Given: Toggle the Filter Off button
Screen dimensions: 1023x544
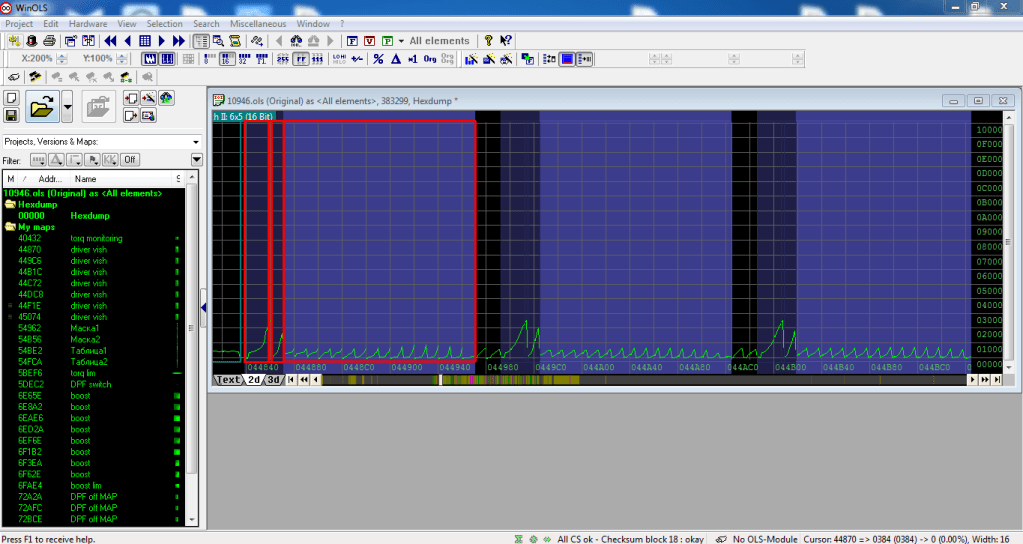Looking at the screenshot, I should tap(130, 160).
